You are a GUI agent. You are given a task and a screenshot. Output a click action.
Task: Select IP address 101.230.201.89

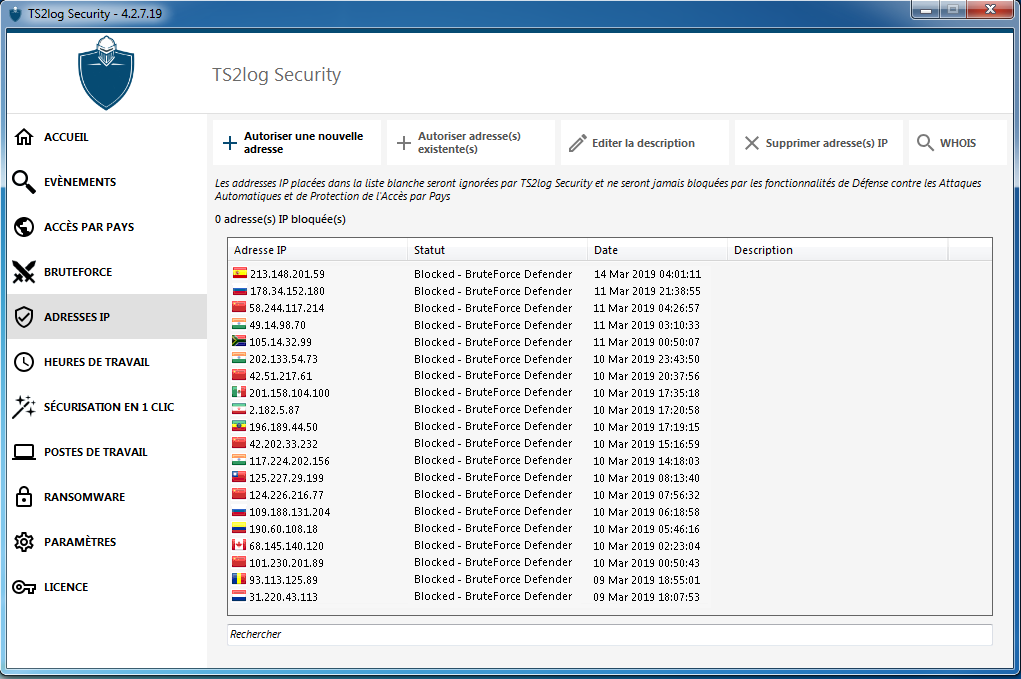point(287,562)
